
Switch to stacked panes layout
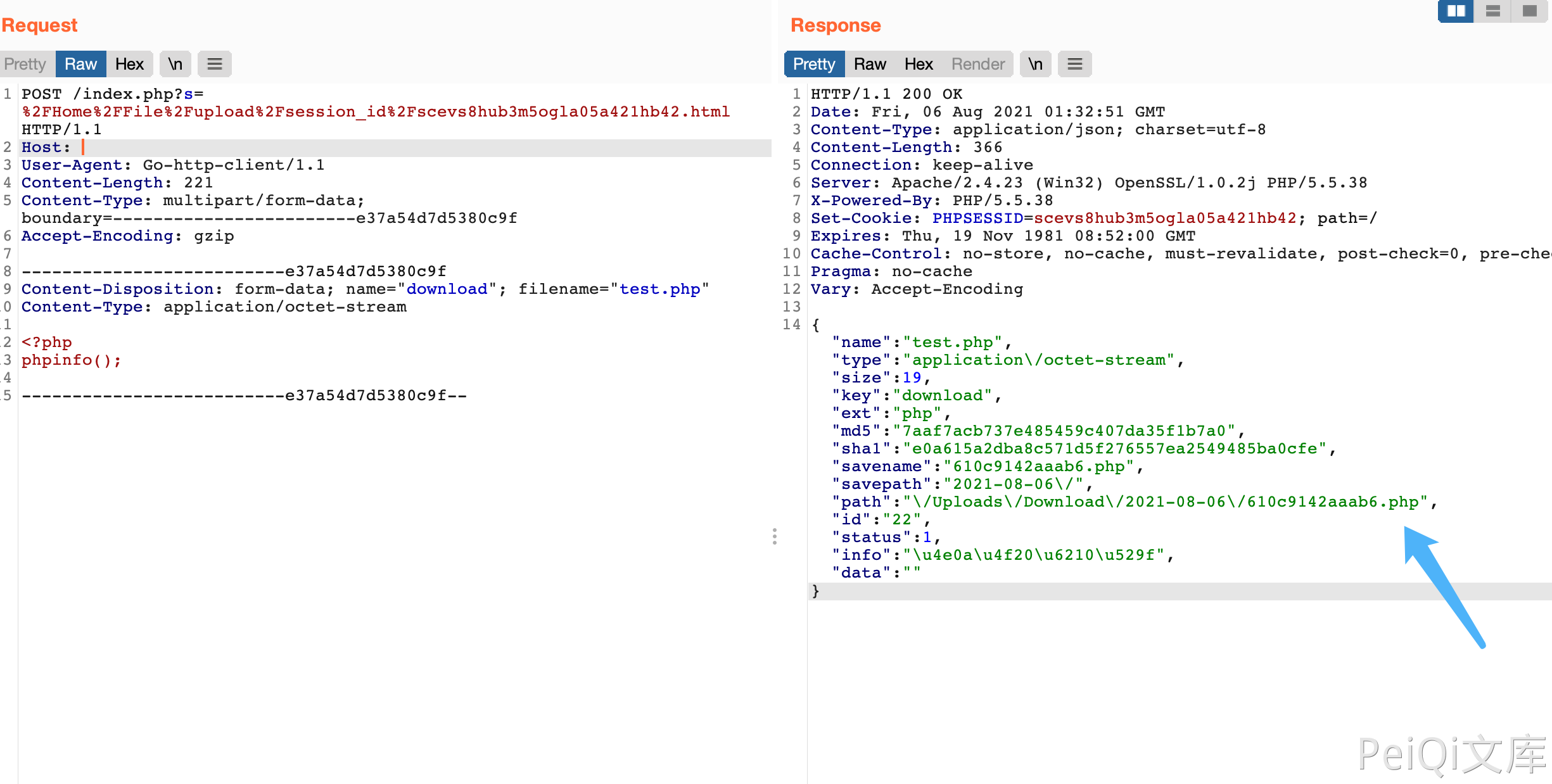pyautogui.click(x=1493, y=11)
